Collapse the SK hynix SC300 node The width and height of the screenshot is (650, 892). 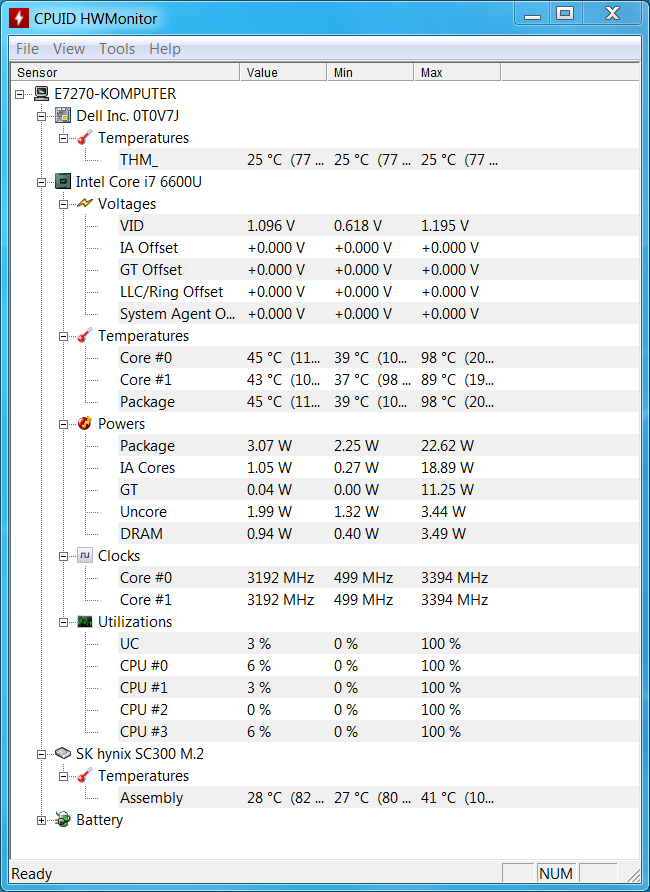pyautogui.click(x=42, y=754)
